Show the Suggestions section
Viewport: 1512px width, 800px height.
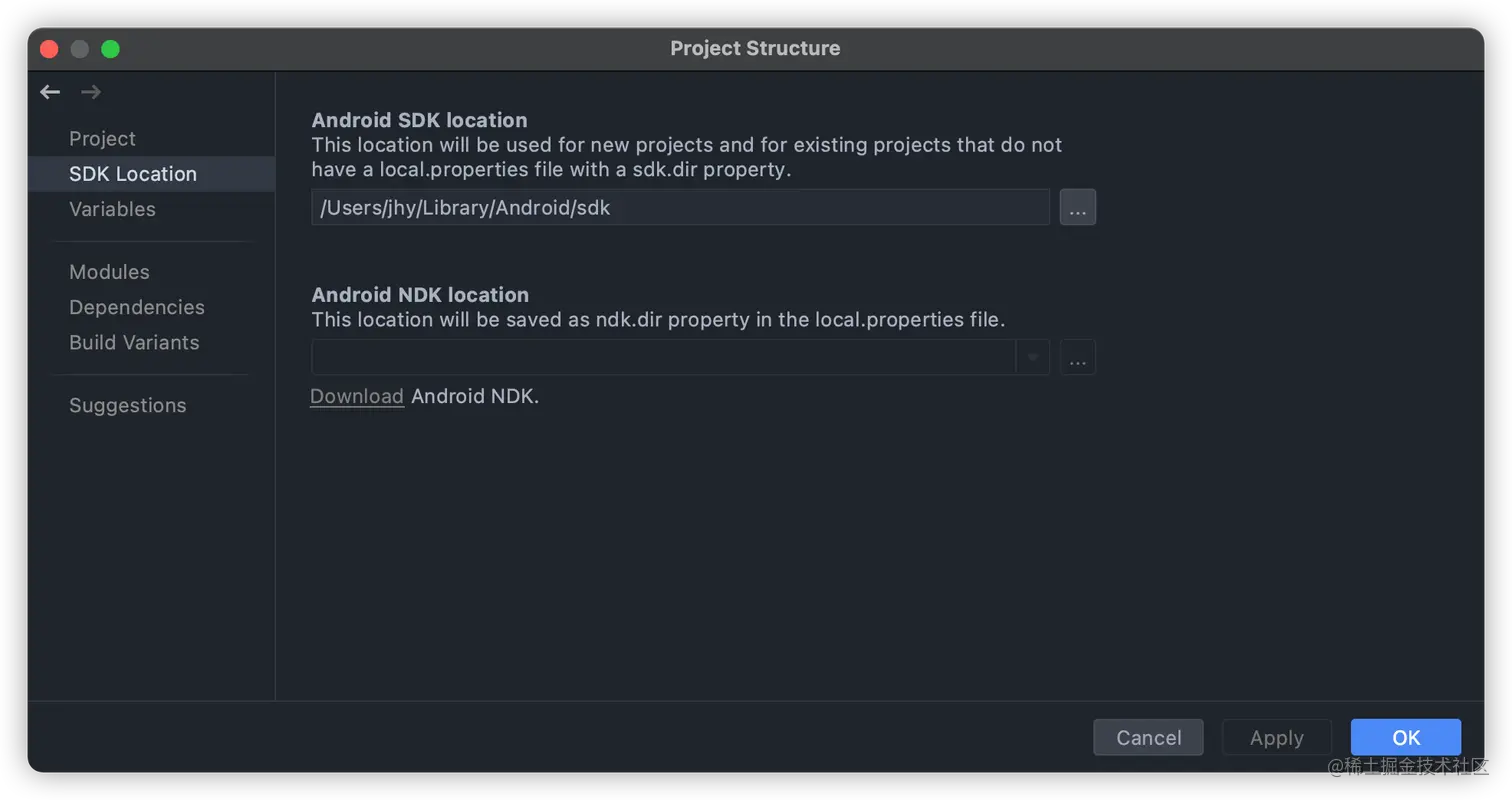[x=128, y=405]
